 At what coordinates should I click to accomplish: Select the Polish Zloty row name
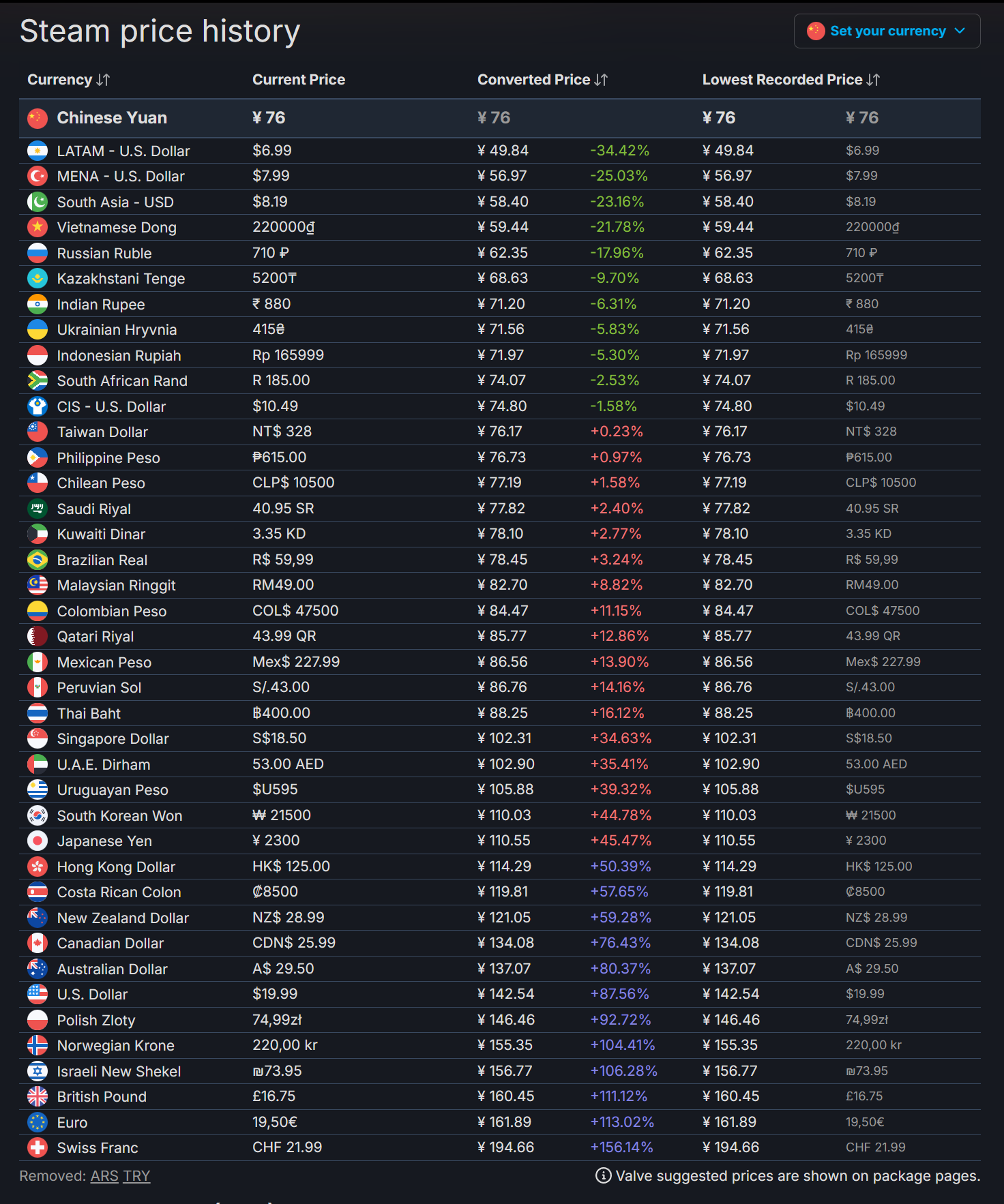[96, 1020]
